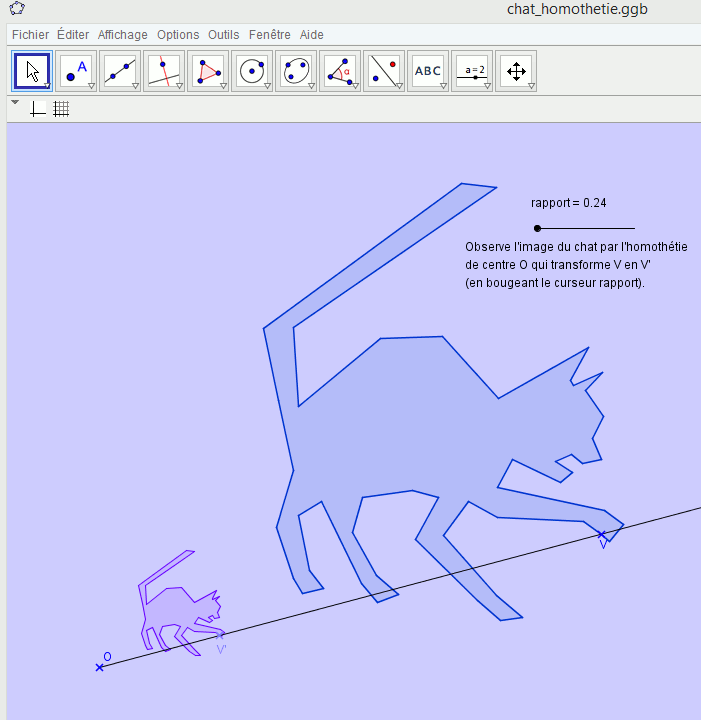Screen dimensions: 701x720
Task: Select the Slider a=2 tool
Action: tap(472, 71)
